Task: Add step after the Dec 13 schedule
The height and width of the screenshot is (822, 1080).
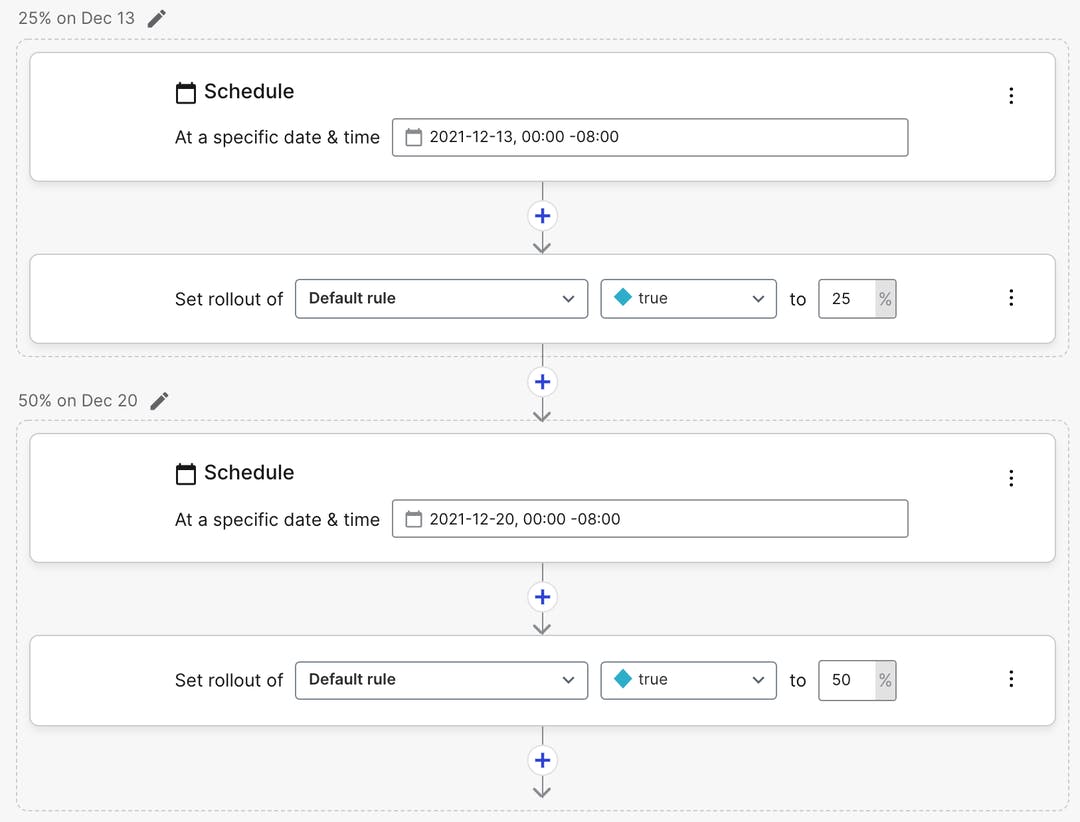Action: (542, 216)
